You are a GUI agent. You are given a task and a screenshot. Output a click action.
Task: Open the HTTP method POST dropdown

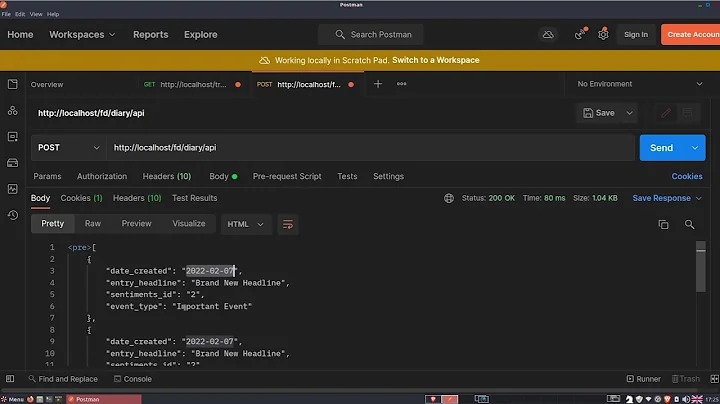[x=68, y=147]
